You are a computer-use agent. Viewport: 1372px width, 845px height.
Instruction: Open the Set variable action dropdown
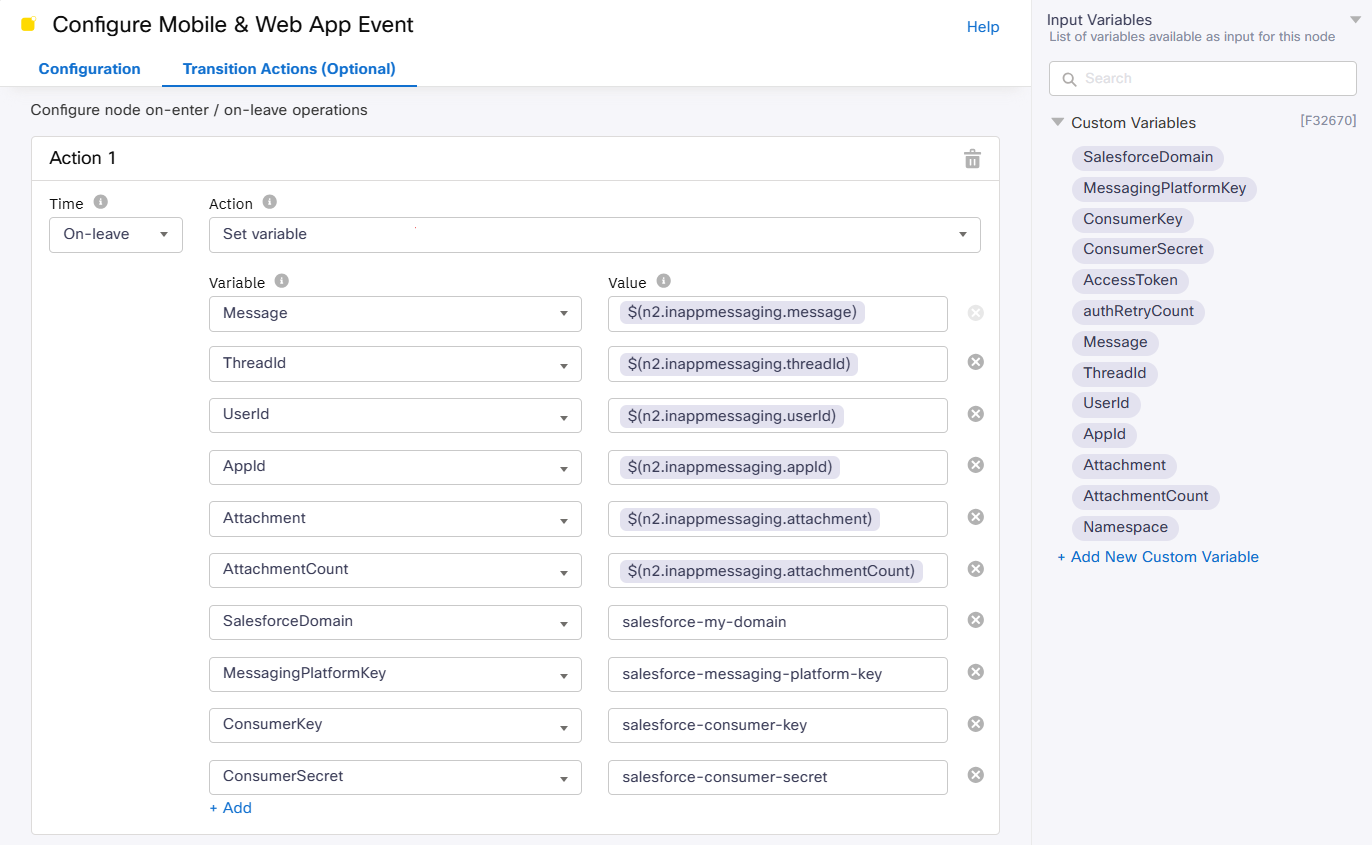tap(594, 234)
